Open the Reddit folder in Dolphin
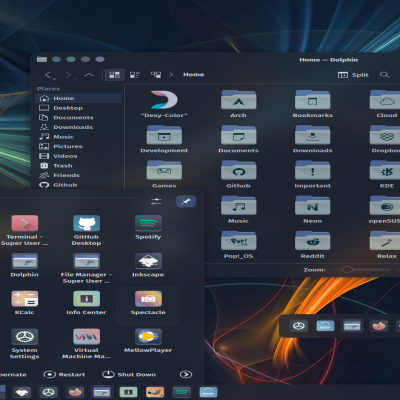 pos(313,245)
